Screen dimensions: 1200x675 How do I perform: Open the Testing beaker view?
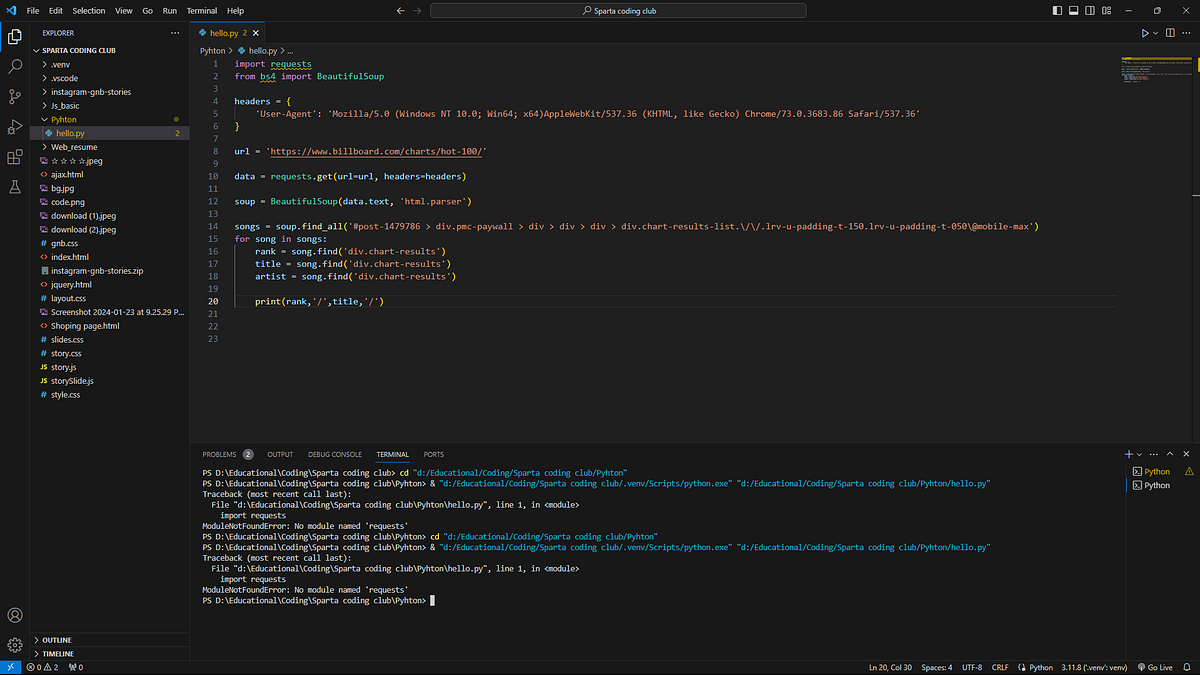coord(14,187)
